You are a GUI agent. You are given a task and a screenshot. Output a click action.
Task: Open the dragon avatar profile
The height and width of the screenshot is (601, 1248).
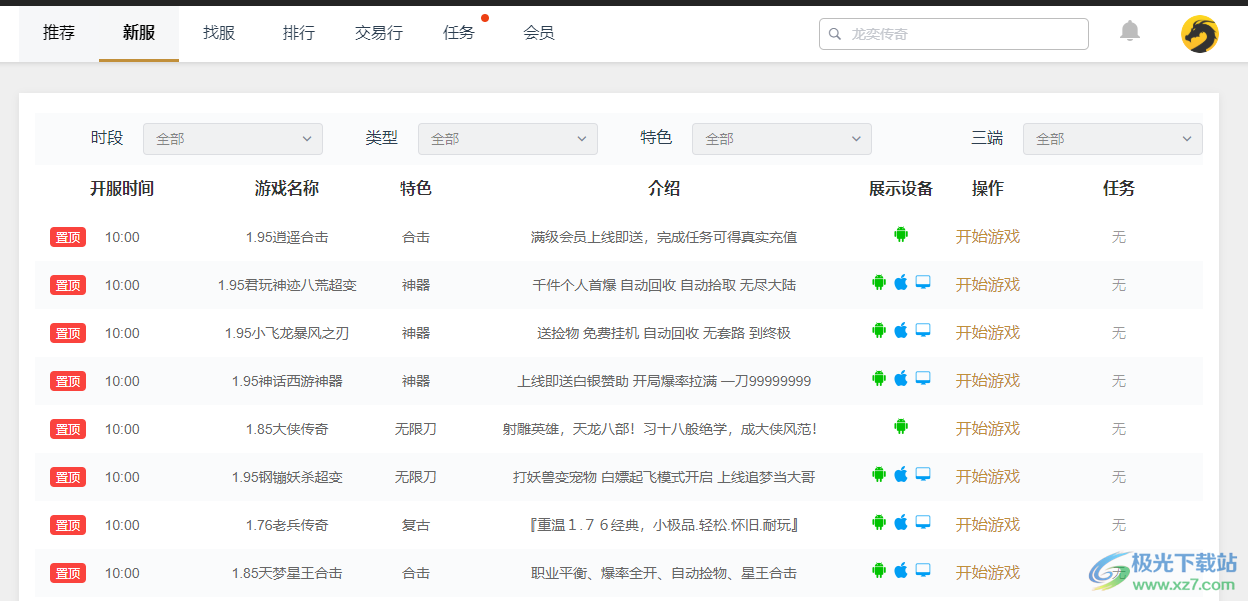(x=1200, y=34)
